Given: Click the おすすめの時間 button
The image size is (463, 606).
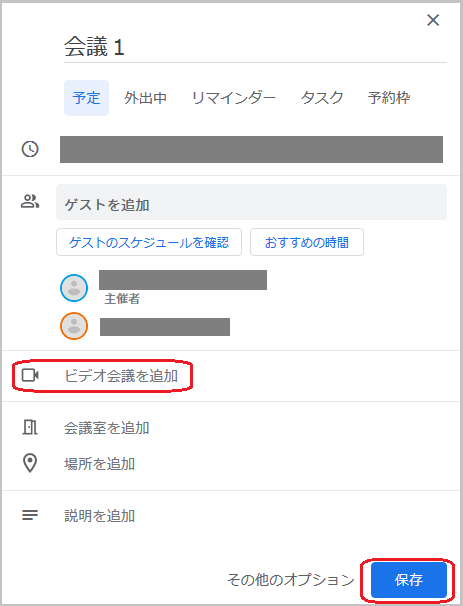Looking at the screenshot, I should (x=307, y=242).
